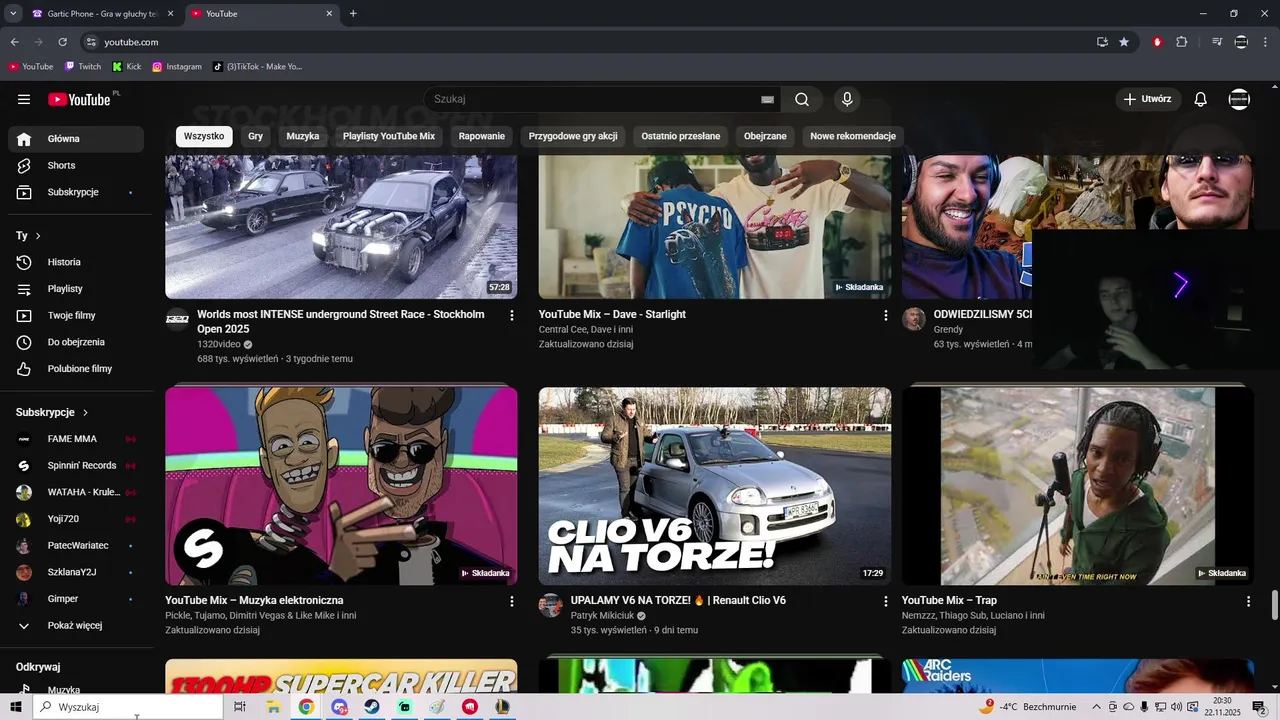Open FAME MMA channel subscription
The image size is (1280, 720).
[76, 439]
